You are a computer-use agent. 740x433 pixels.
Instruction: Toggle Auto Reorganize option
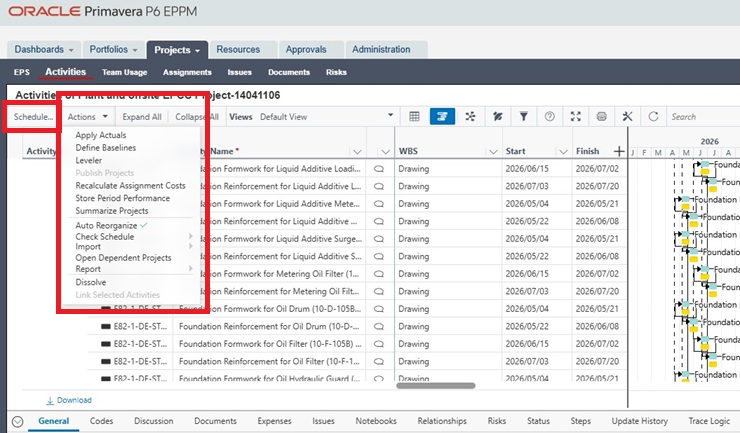tap(111, 225)
